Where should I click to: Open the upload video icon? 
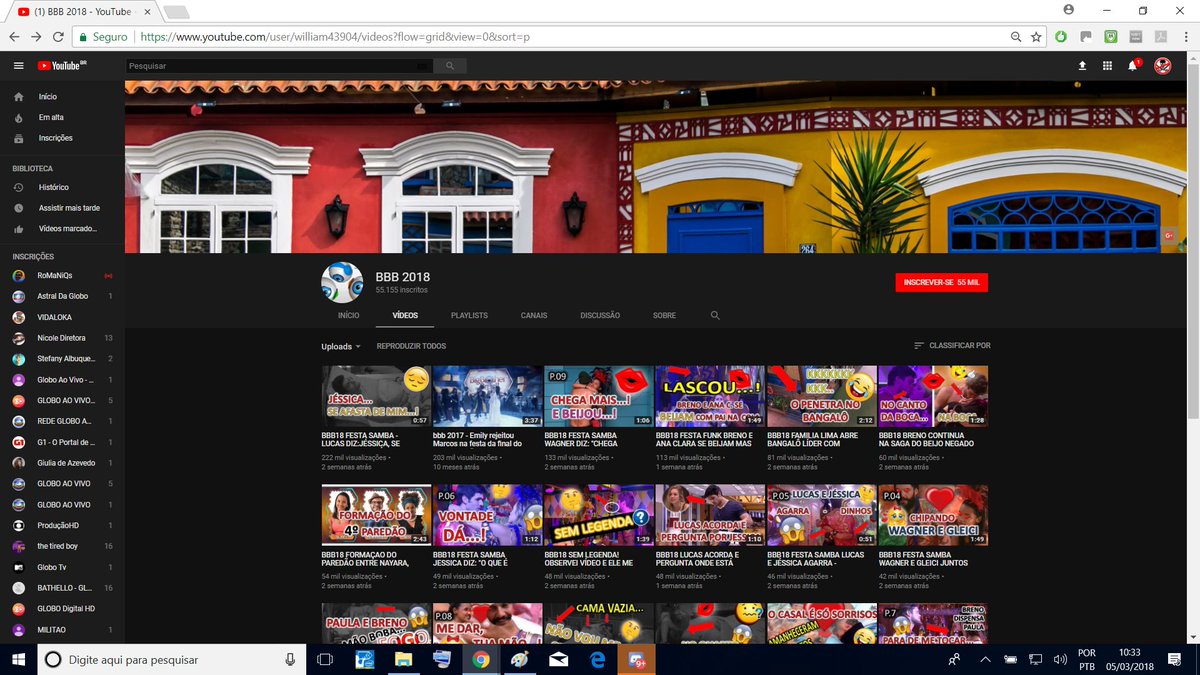tap(1082, 66)
